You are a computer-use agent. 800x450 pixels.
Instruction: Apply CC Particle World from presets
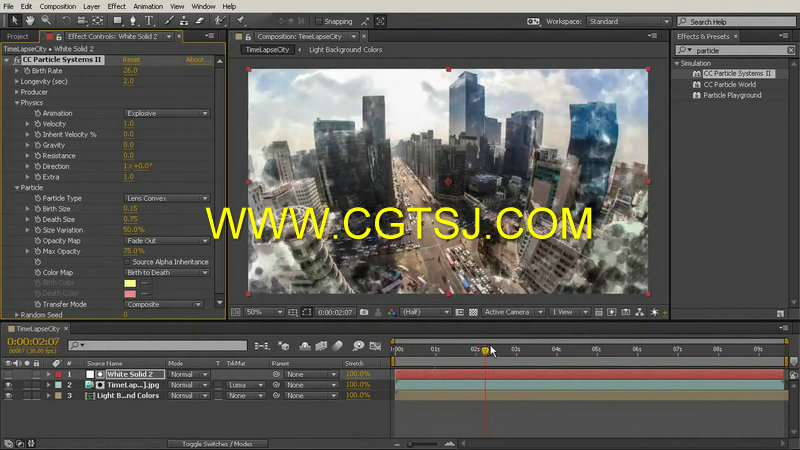(730, 85)
